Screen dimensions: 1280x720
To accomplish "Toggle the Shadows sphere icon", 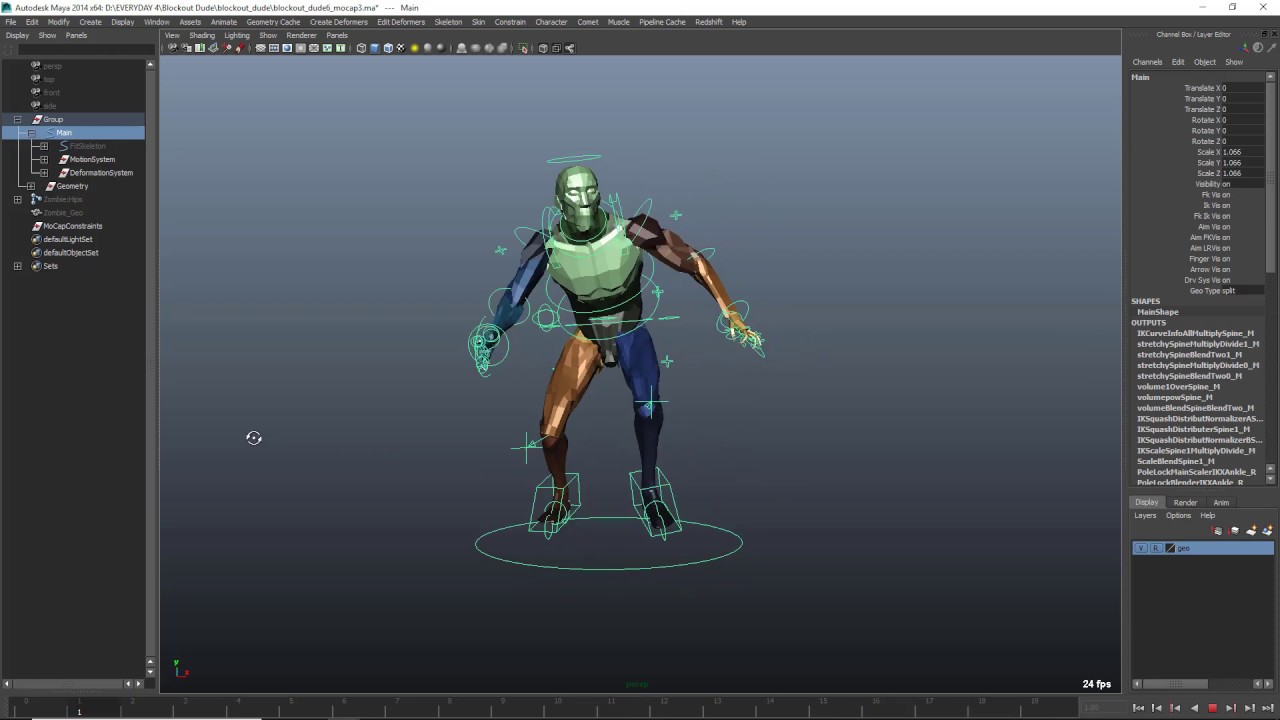I will pos(428,48).
